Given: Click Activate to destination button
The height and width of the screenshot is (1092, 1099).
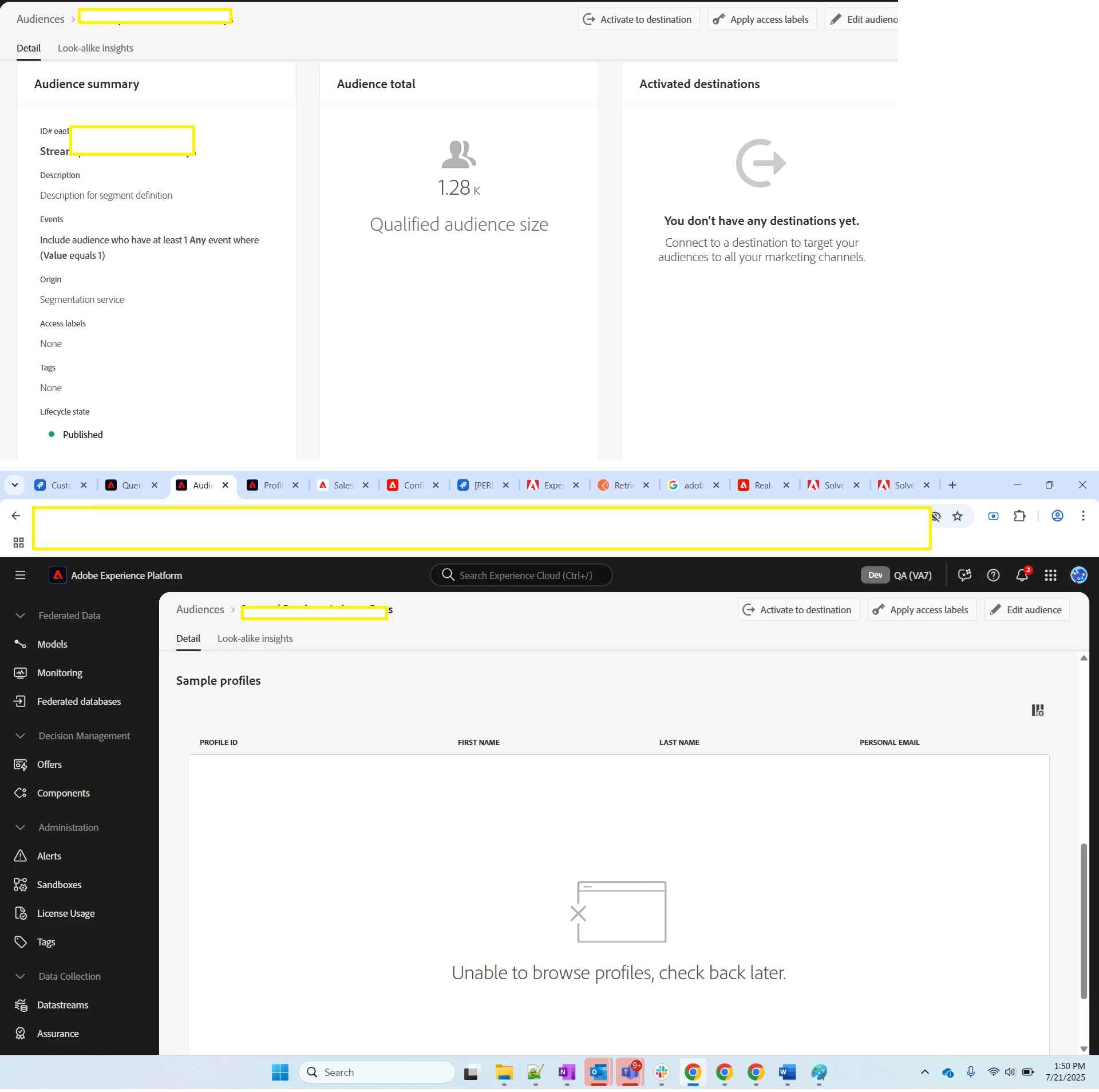Looking at the screenshot, I should (798, 610).
